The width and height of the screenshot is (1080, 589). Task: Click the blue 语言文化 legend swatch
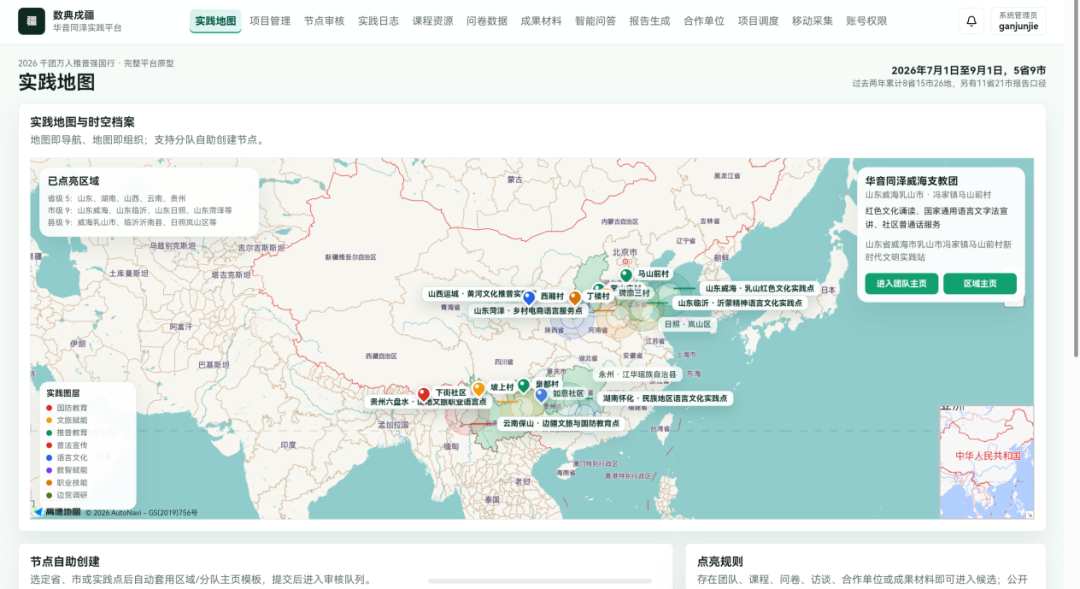pyautogui.click(x=49, y=457)
